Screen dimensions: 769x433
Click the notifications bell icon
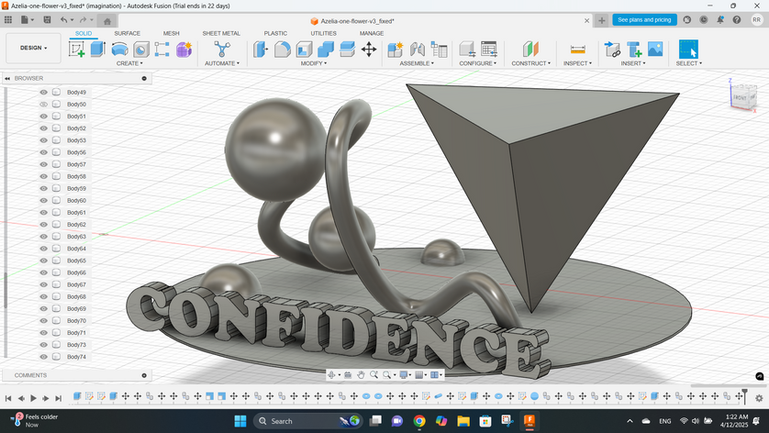(720, 20)
